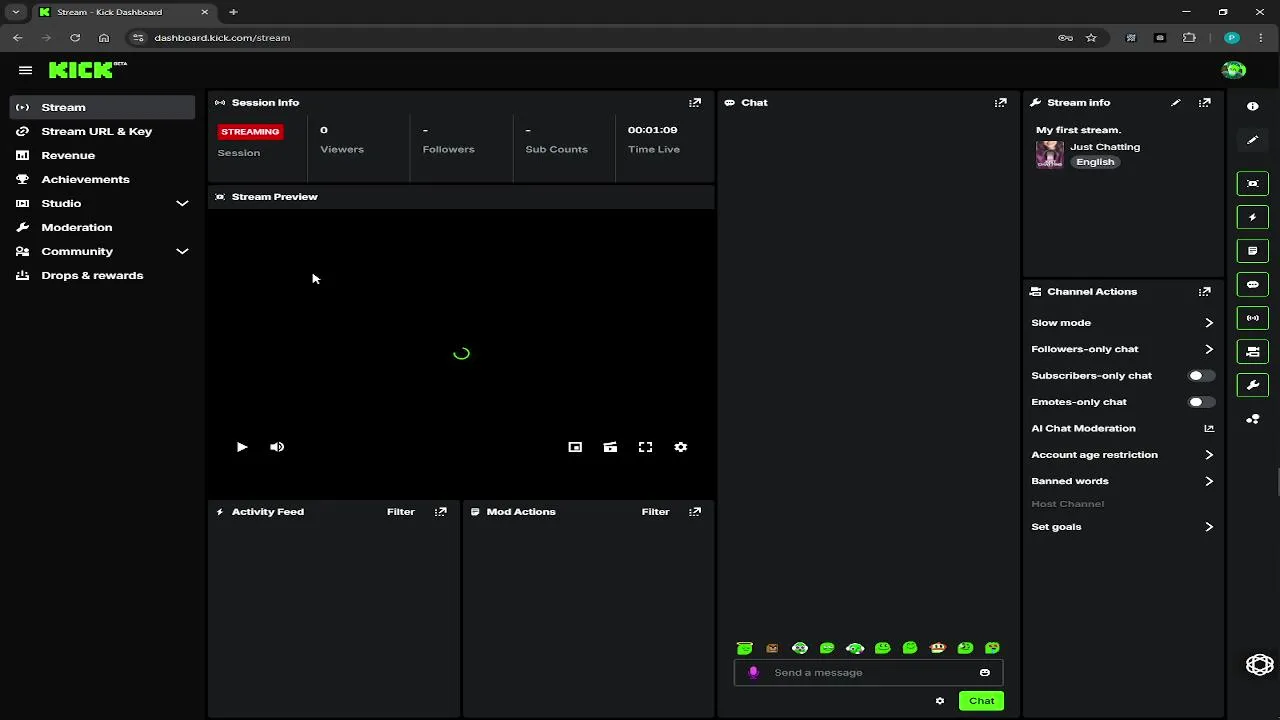Screen dimensions: 1280x720
Task: Expand the Studio sidebar section
Action: click(x=182, y=203)
